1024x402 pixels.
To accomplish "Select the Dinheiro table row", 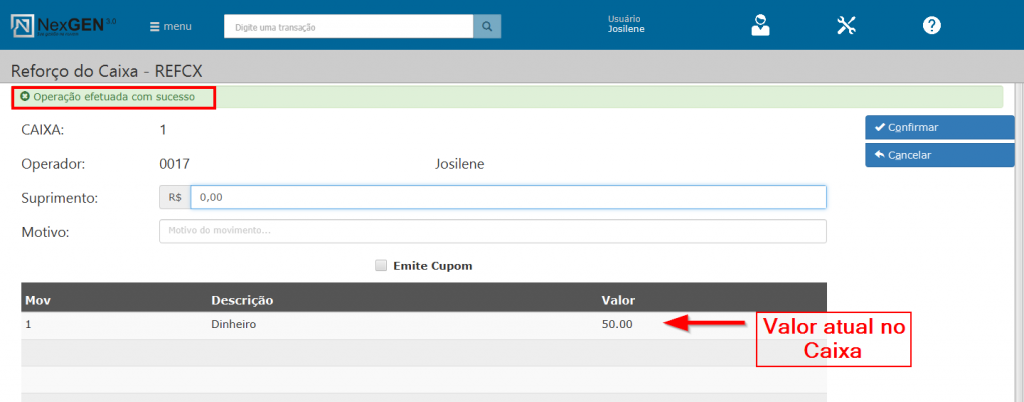I will click(236, 325).
